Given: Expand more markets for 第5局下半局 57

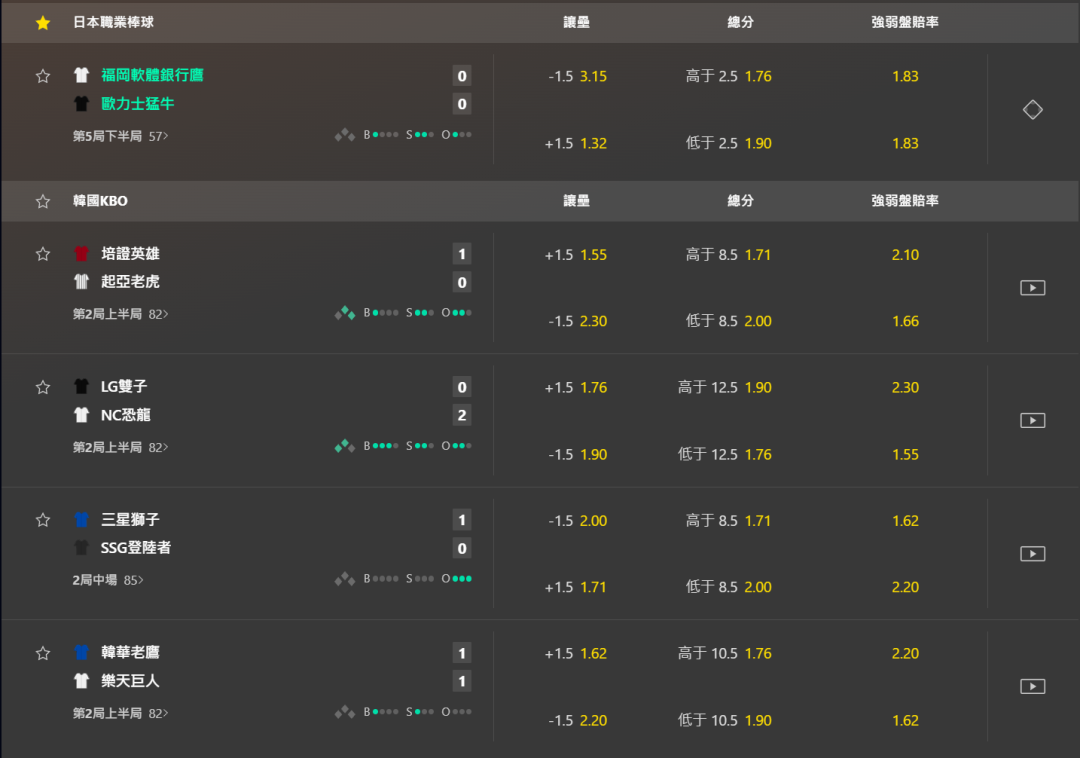Looking at the screenshot, I should (x=121, y=136).
